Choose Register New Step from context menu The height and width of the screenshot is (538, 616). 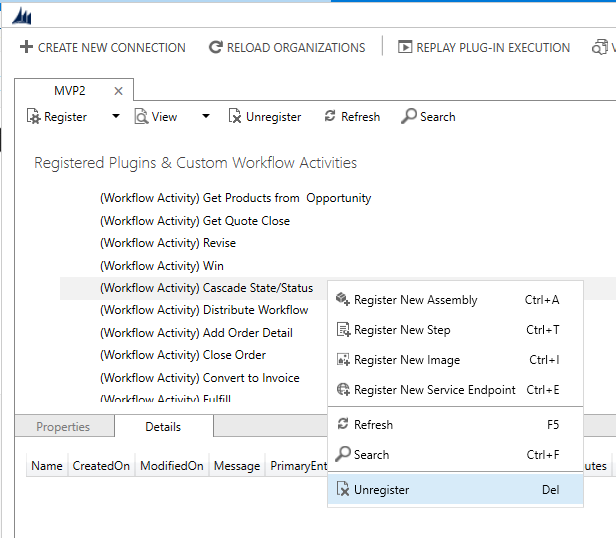click(455, 330)
